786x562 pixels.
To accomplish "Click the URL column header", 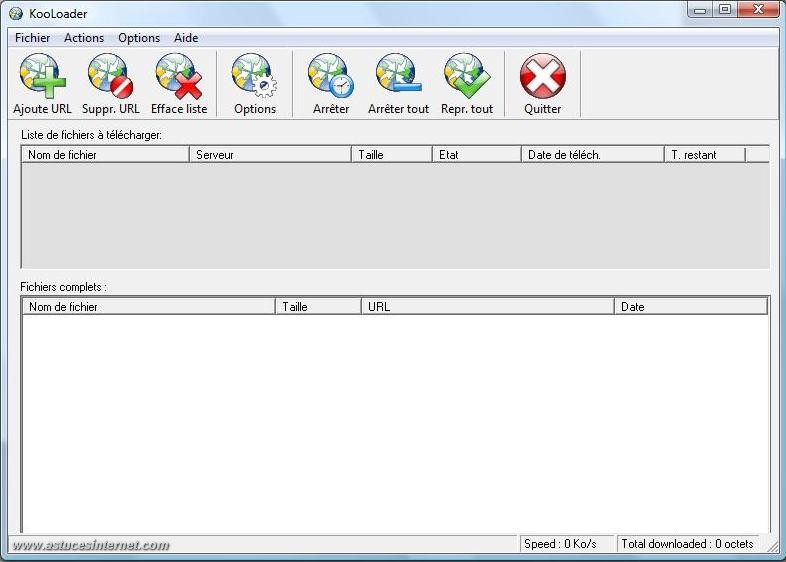I will click(488, 307).
